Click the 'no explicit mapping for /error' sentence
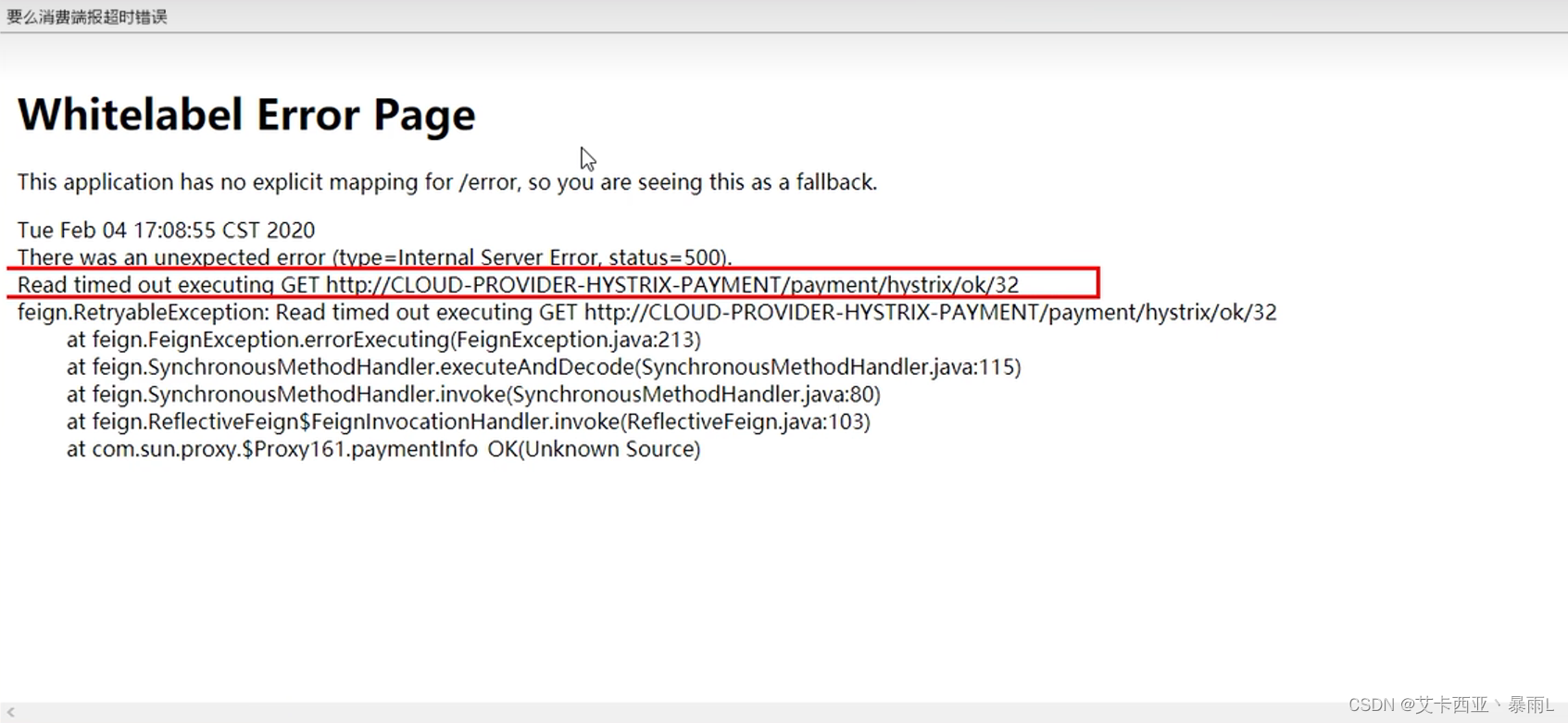The width and height of the screenshot is (1568, 723). (446, 181)
